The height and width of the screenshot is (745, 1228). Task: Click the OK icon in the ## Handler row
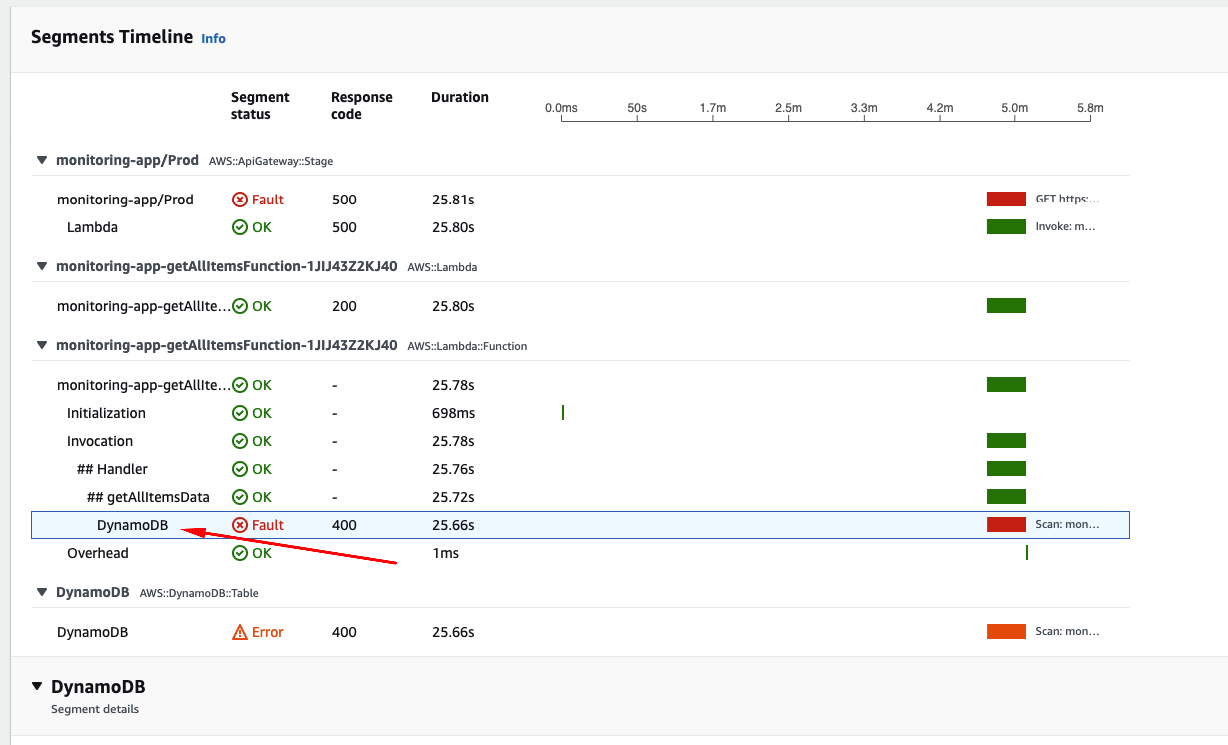click(x=239, y=469)
